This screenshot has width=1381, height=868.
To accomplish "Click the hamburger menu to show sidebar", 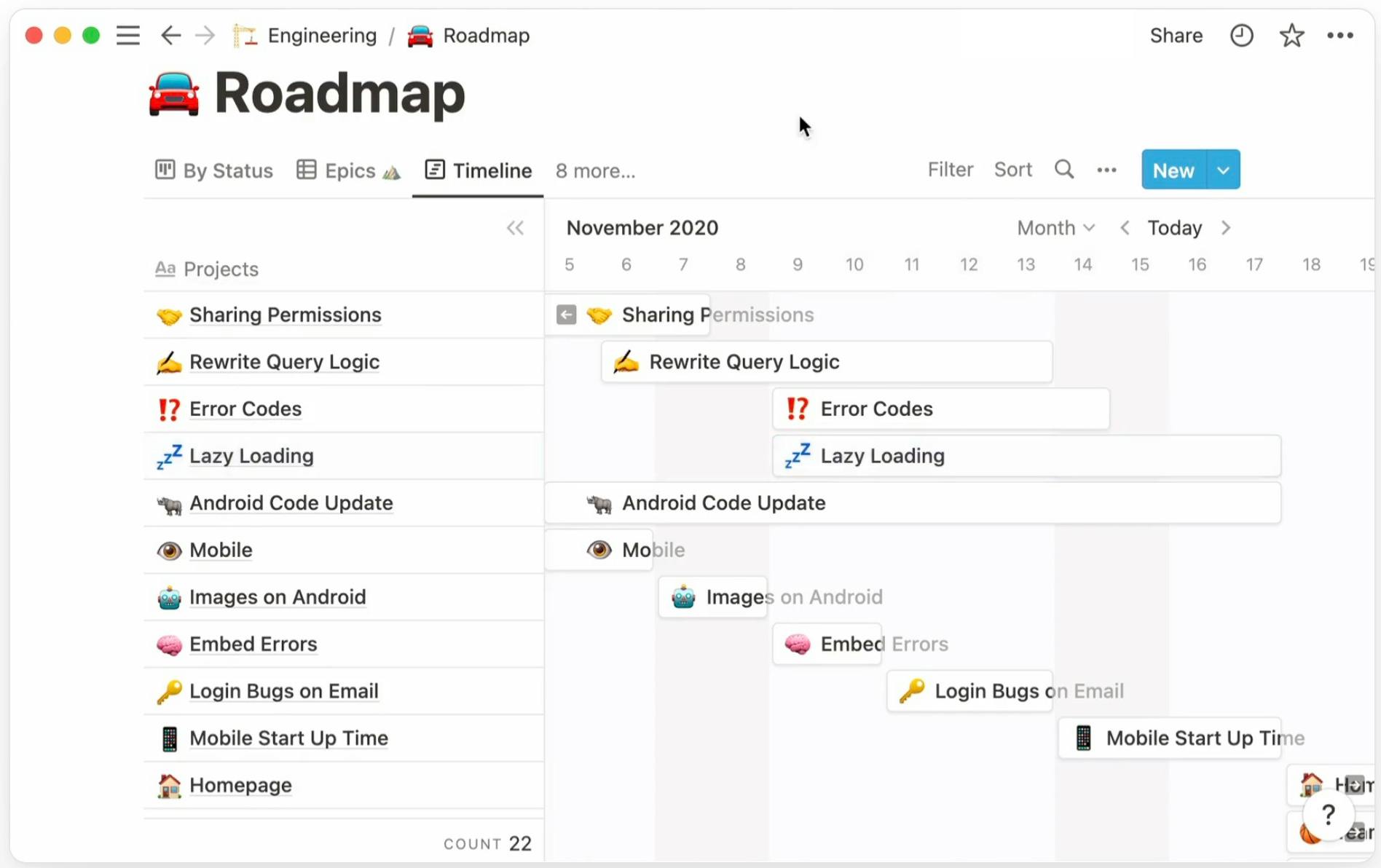I will pos(128,34).
